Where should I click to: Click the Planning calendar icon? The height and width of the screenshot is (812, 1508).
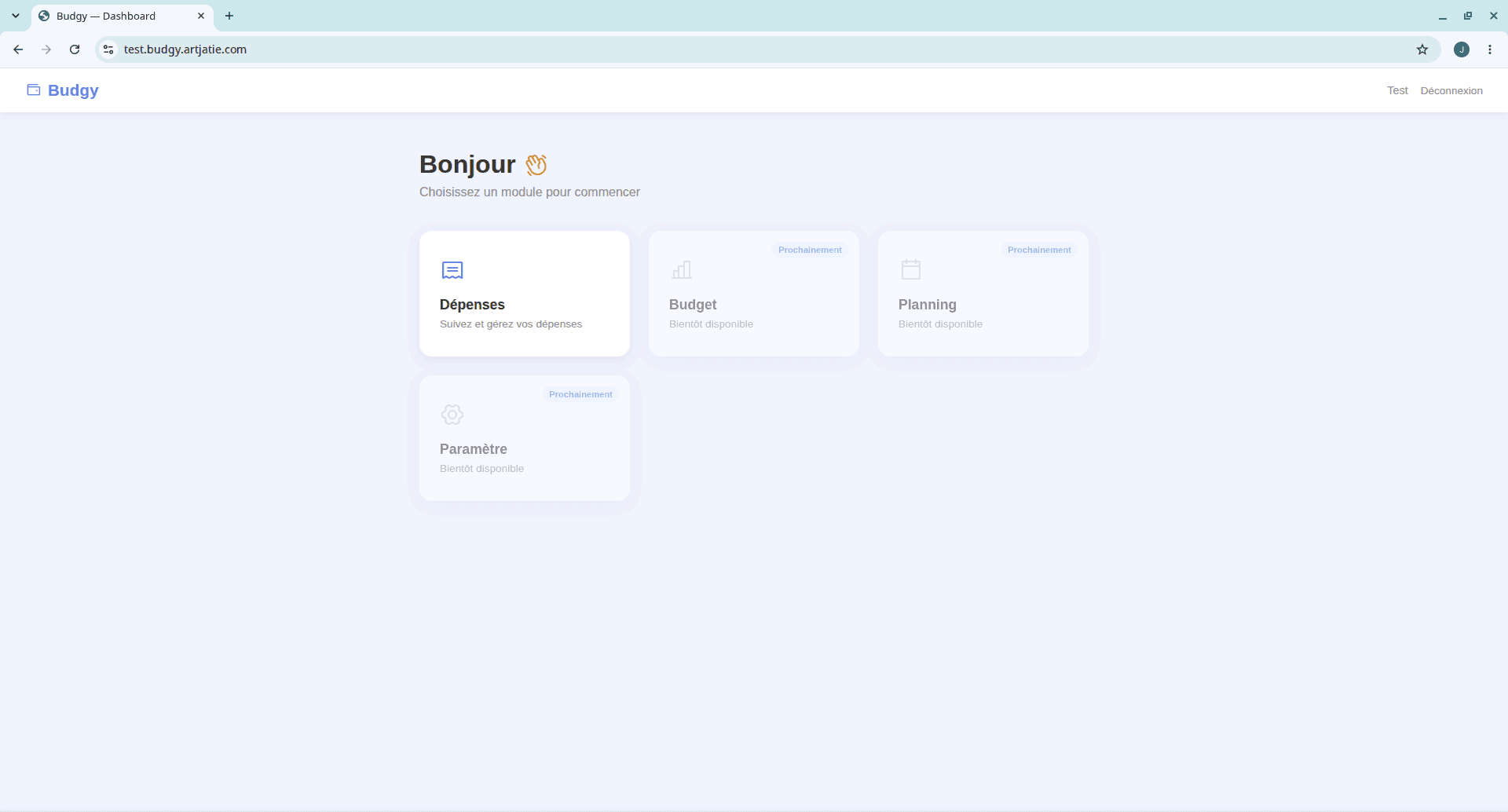[x=911, y=270]
